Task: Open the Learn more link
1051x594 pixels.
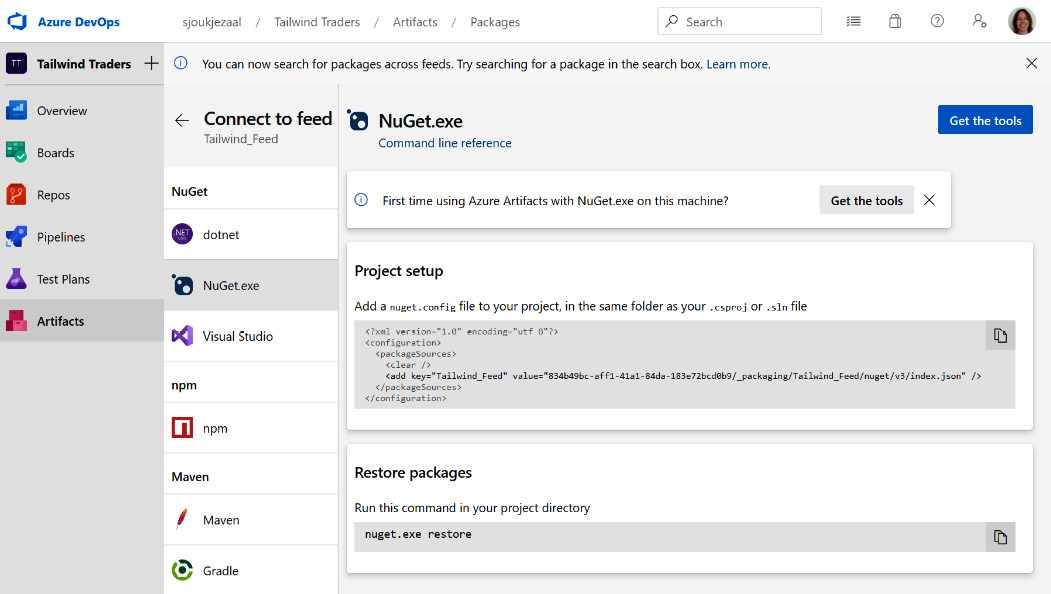Action: pyautogui.click(x=737, y=63)
